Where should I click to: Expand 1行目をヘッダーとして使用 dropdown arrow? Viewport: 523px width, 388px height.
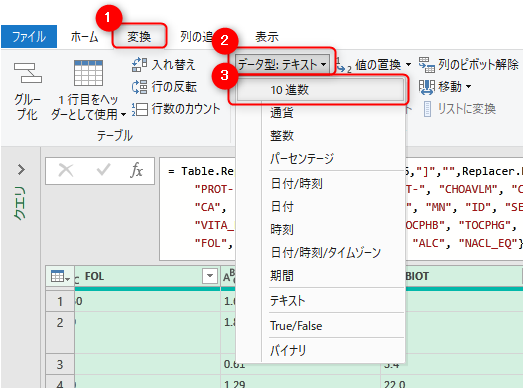123,114
